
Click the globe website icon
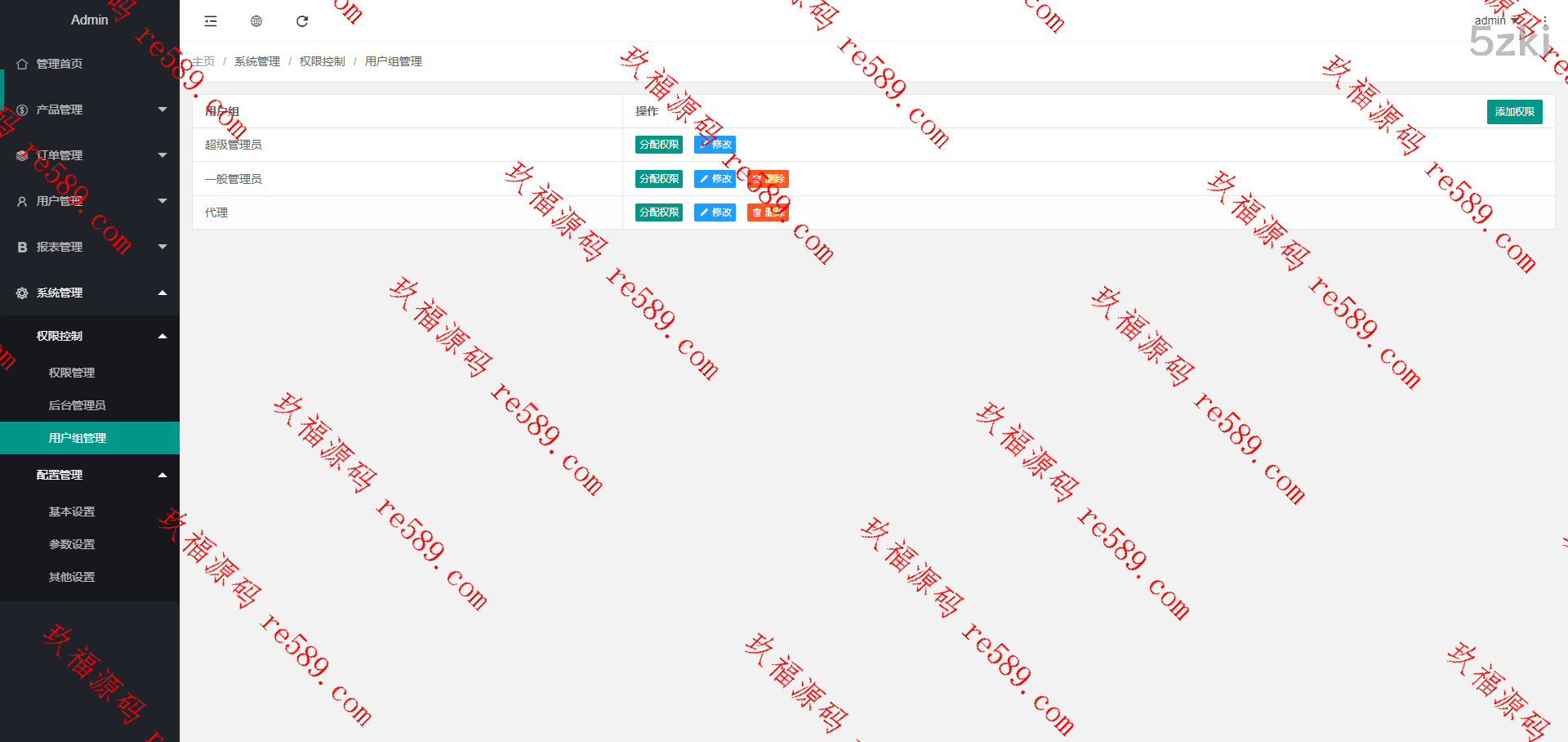pyautogui.click(x=256, y=21)
